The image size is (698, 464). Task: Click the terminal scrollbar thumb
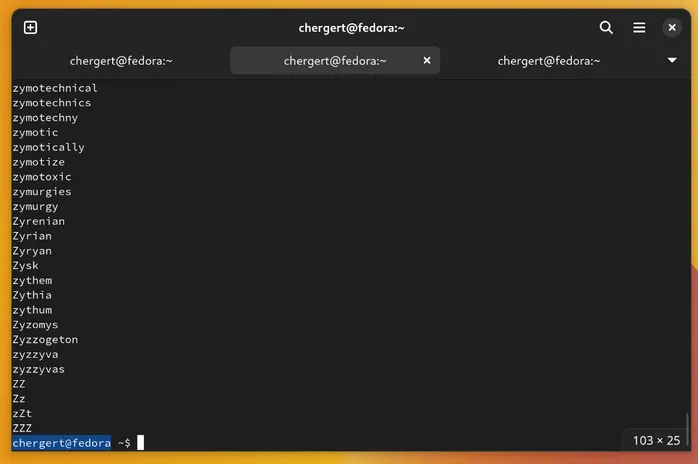click(687, 427)
